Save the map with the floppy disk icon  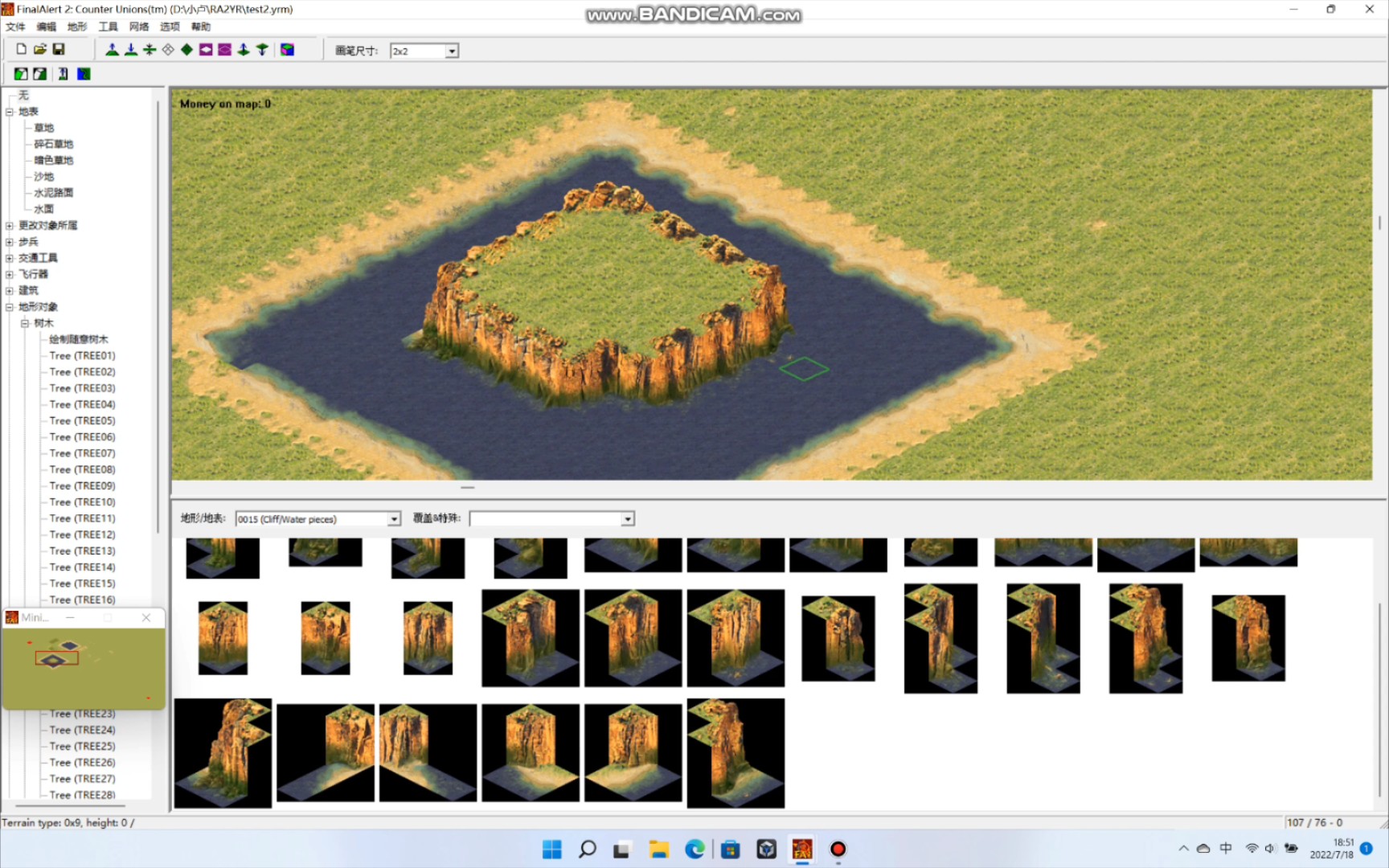pos(59,50)
